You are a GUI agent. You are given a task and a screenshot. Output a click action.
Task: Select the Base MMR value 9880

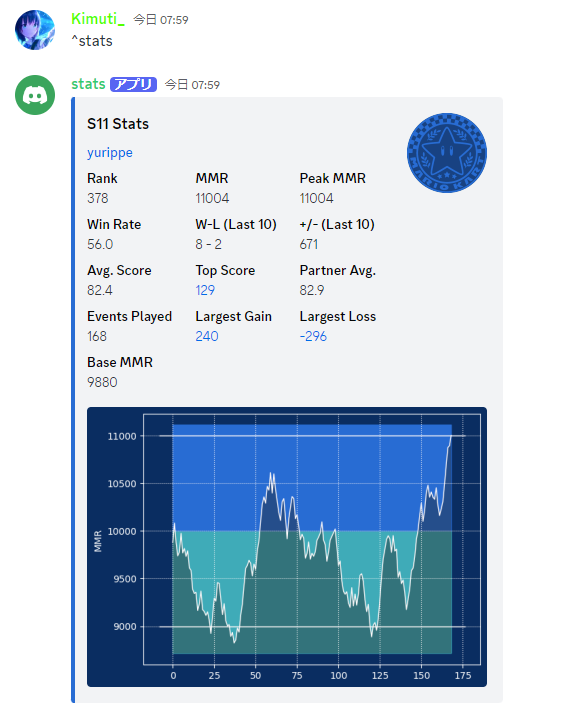(x=102, y=382)
